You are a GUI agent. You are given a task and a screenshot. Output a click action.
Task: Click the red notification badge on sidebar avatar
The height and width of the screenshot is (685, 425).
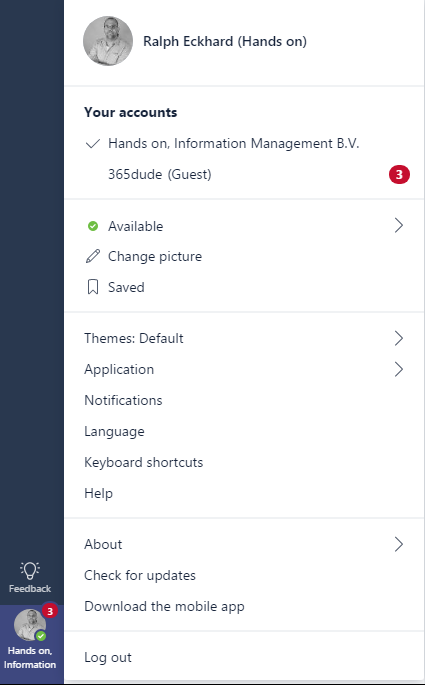click(50, 611)
